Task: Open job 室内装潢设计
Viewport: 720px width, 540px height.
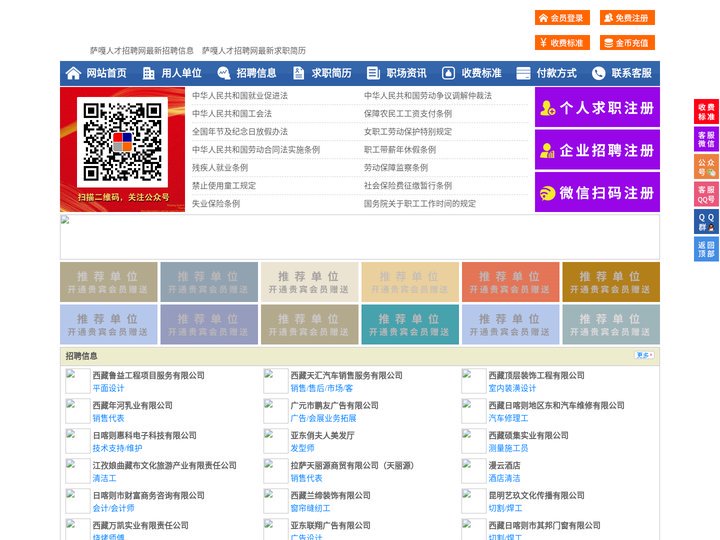Action: click(x=512, y=388)
